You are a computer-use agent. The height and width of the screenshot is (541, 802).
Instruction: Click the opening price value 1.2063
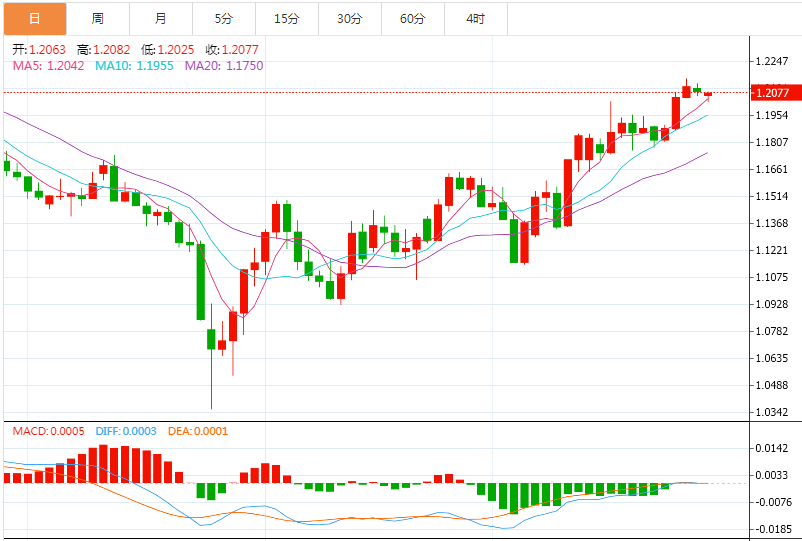[x=48, y=50]
